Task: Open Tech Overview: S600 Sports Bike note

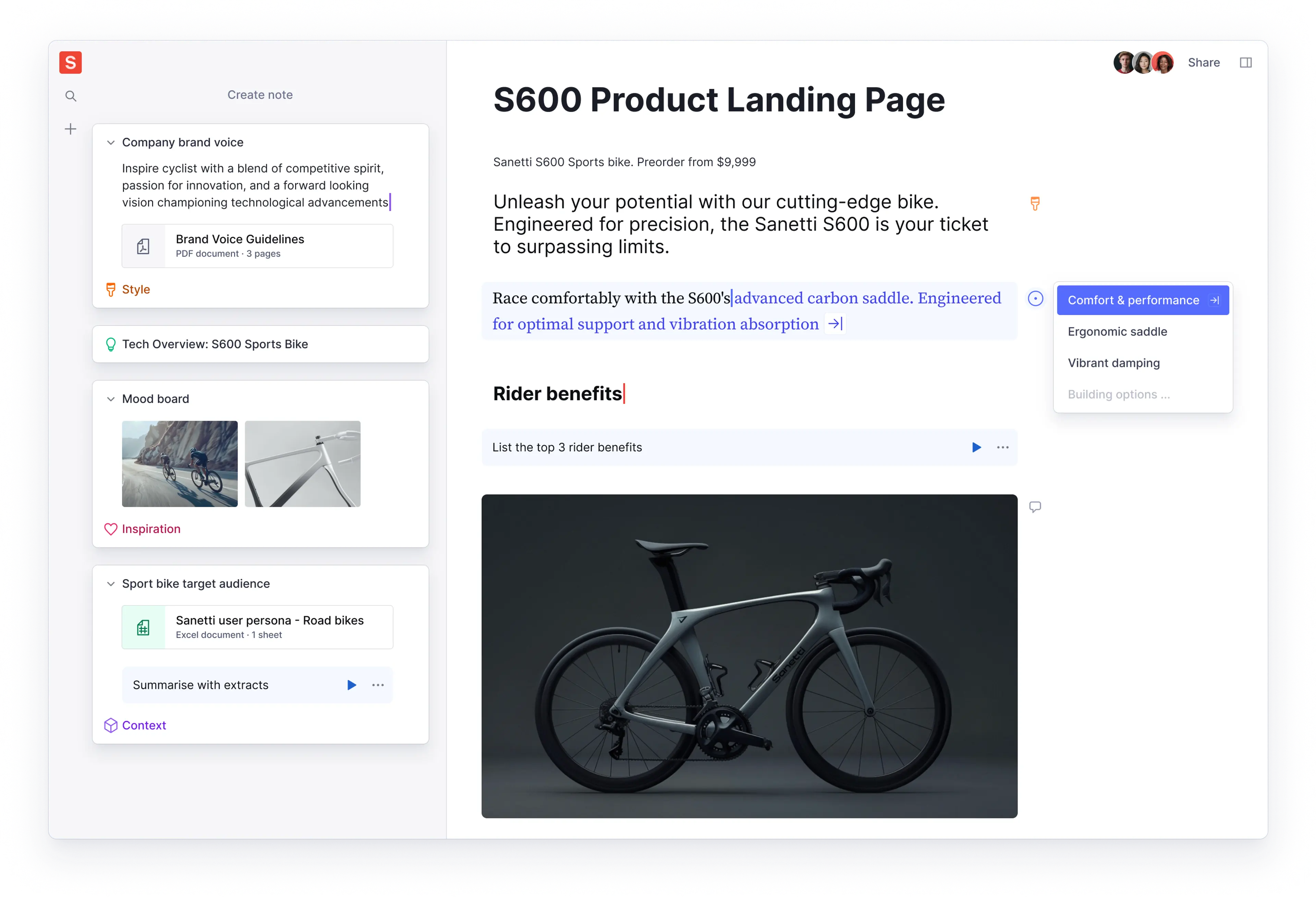Action: point(260,344)
